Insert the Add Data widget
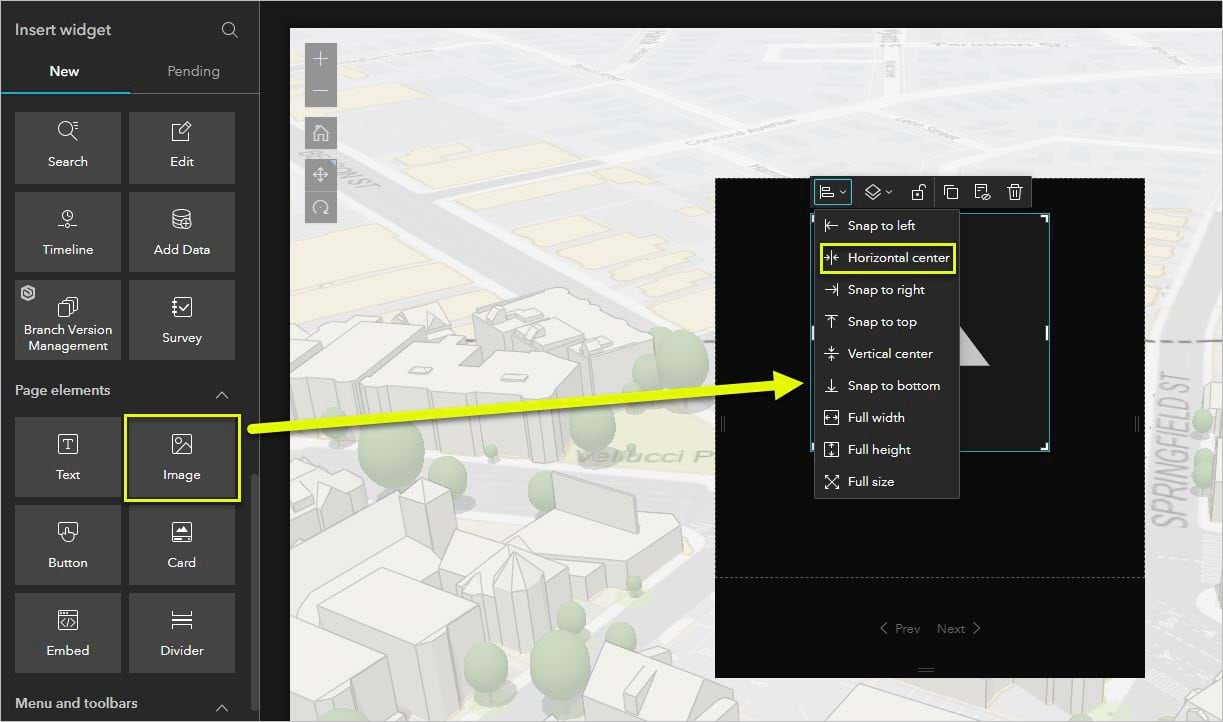The height and width of the screenshot is (722, 1223). click(181, 231)
